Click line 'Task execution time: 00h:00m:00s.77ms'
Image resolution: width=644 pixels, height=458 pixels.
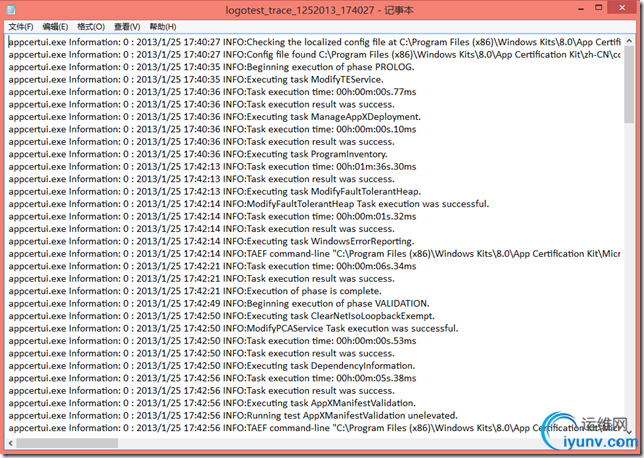[212, 92]
